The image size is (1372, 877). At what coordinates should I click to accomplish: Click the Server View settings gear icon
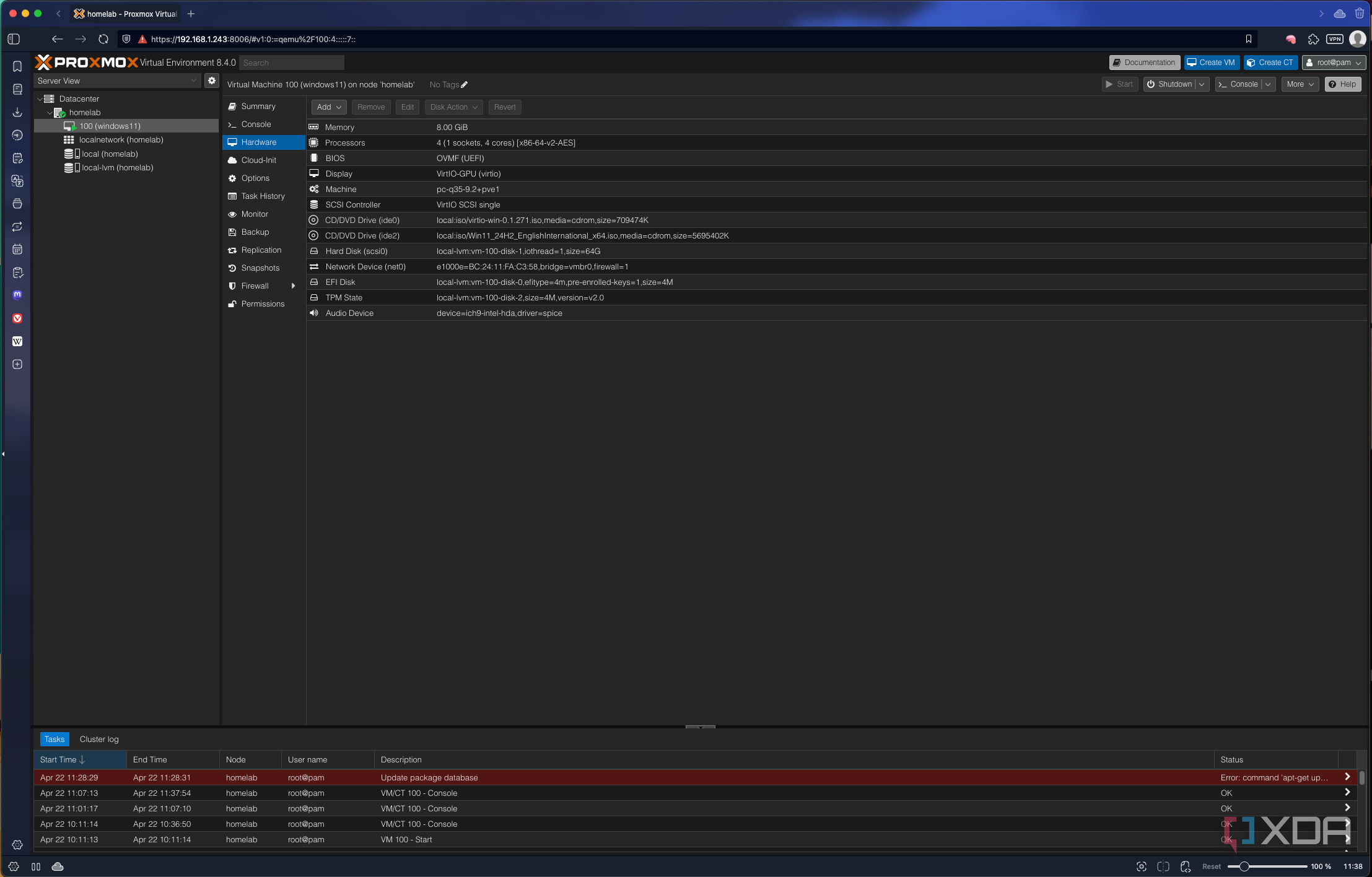point(212,81)
